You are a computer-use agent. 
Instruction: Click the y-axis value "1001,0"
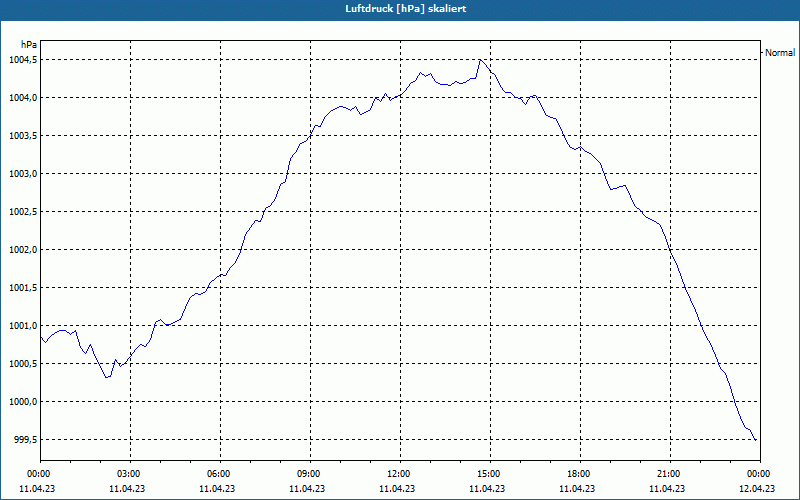click(x=22, y=326)
